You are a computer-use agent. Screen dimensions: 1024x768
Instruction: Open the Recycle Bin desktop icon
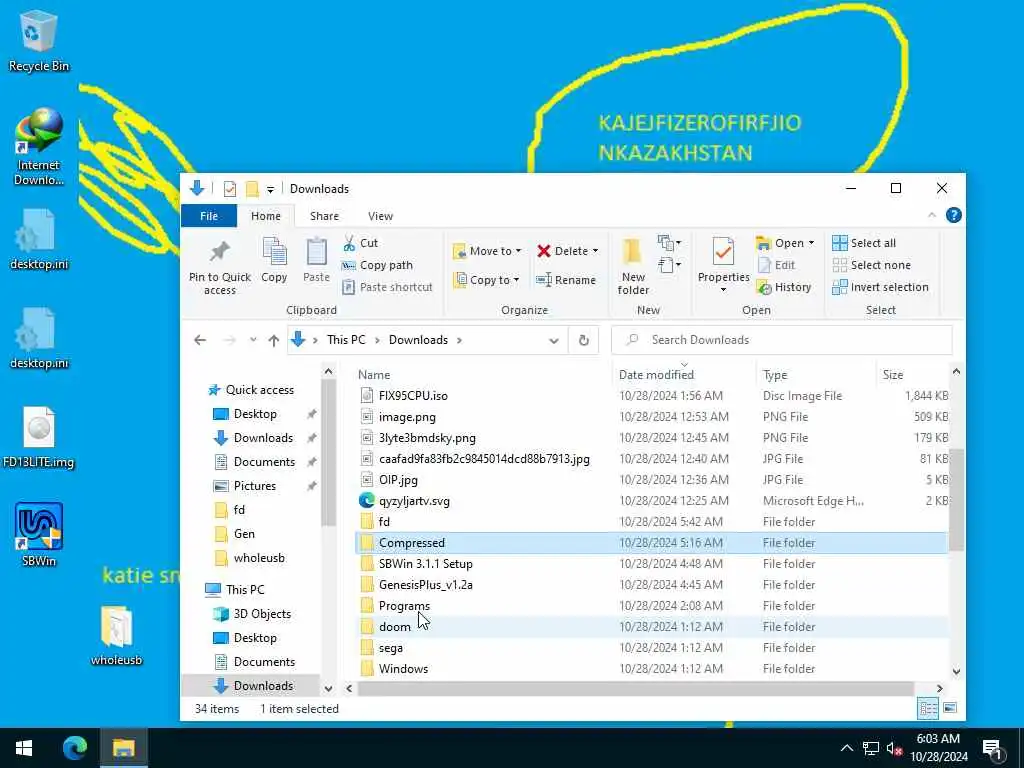point(39,42)
